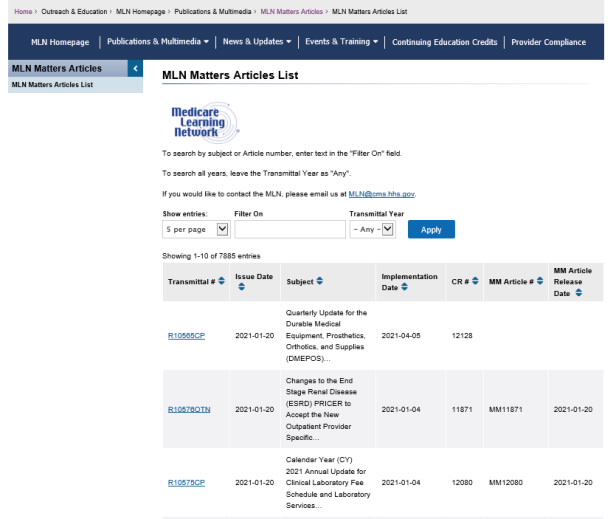Collapse the MLN Matters Articles sidebar arrow
The width and height of the screenshot is (613, 519).
pyautogui.click(x=136, y=68)
